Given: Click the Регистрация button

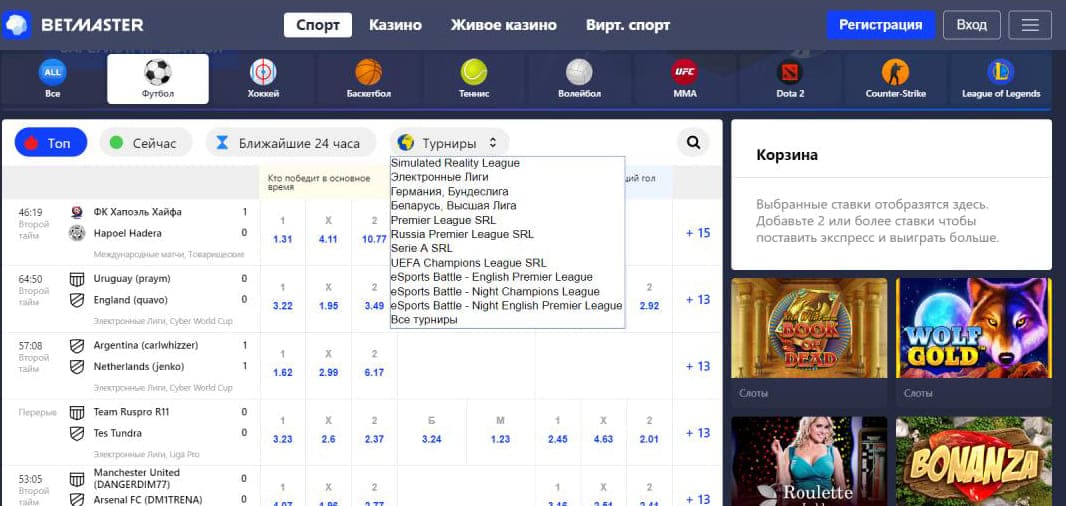Looking at the screenshot, I should pyautogui.click(x=880, y=25).
